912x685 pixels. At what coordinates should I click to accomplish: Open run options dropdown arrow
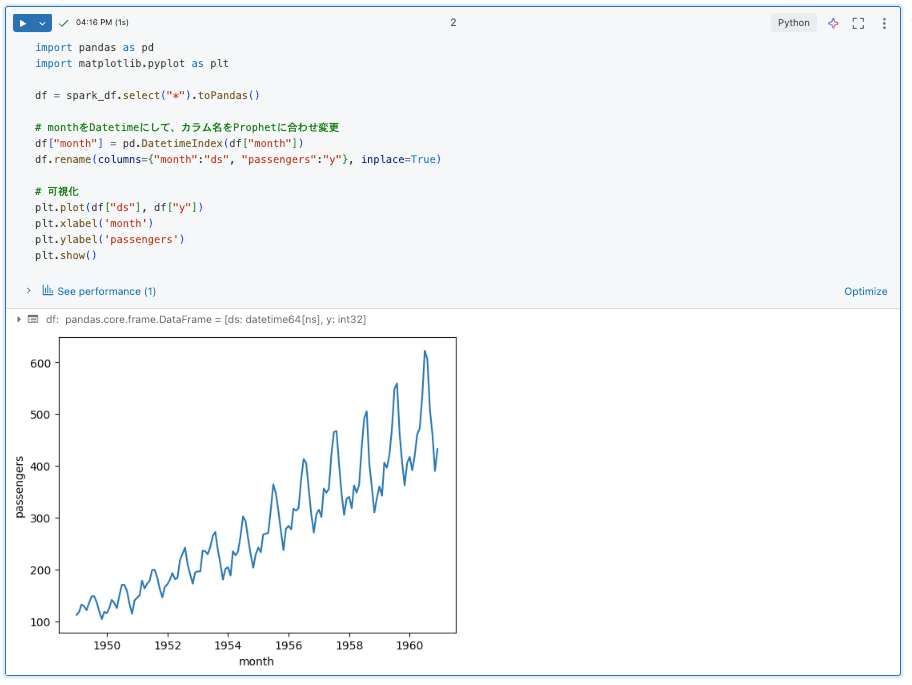pos(42,23)
